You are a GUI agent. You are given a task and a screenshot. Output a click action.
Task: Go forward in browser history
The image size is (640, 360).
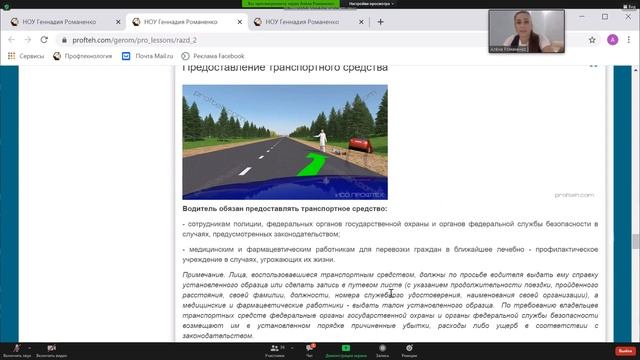(x=27, y=40)
